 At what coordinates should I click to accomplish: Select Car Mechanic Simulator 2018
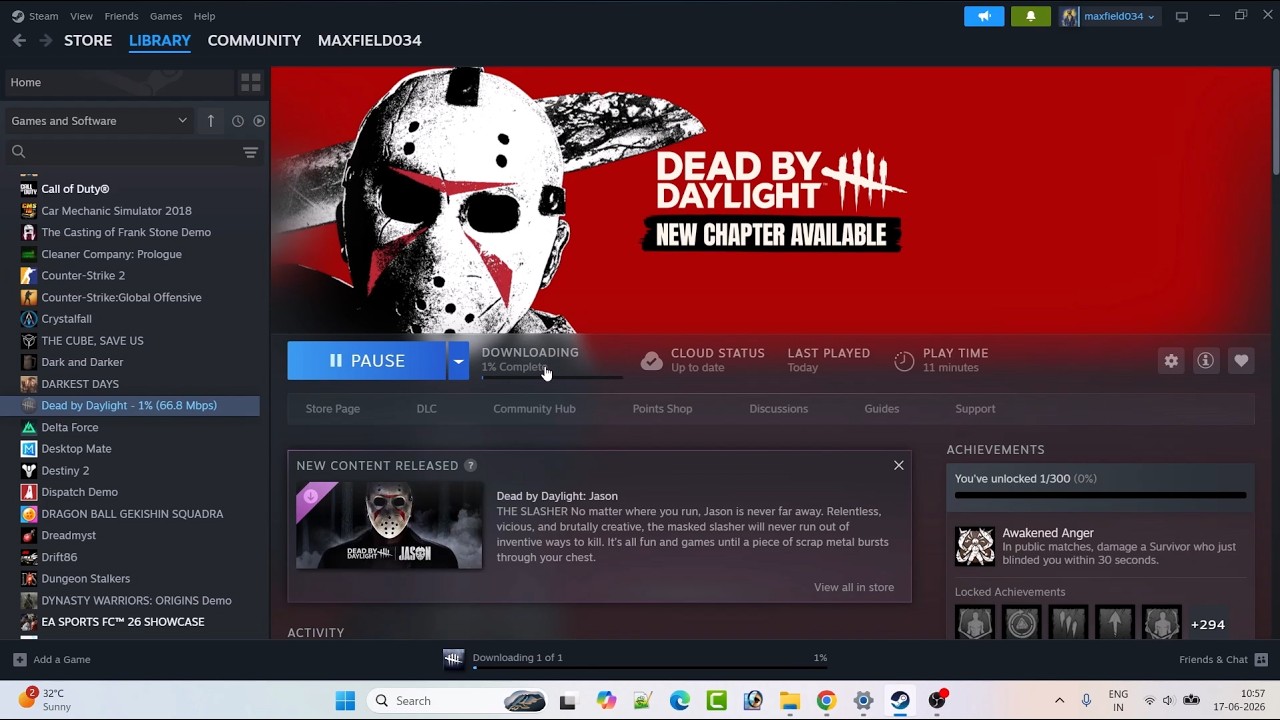tap(116, 211)
